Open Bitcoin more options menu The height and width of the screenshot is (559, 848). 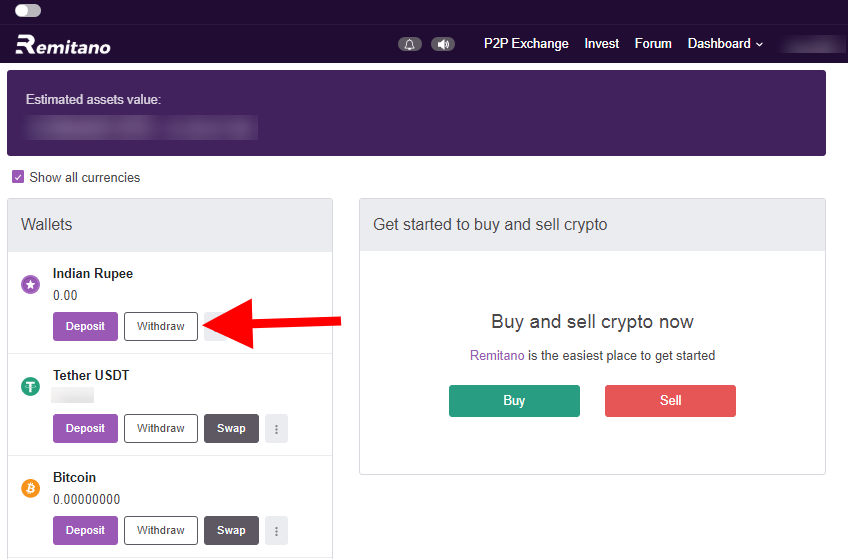[x=276, y=531]
